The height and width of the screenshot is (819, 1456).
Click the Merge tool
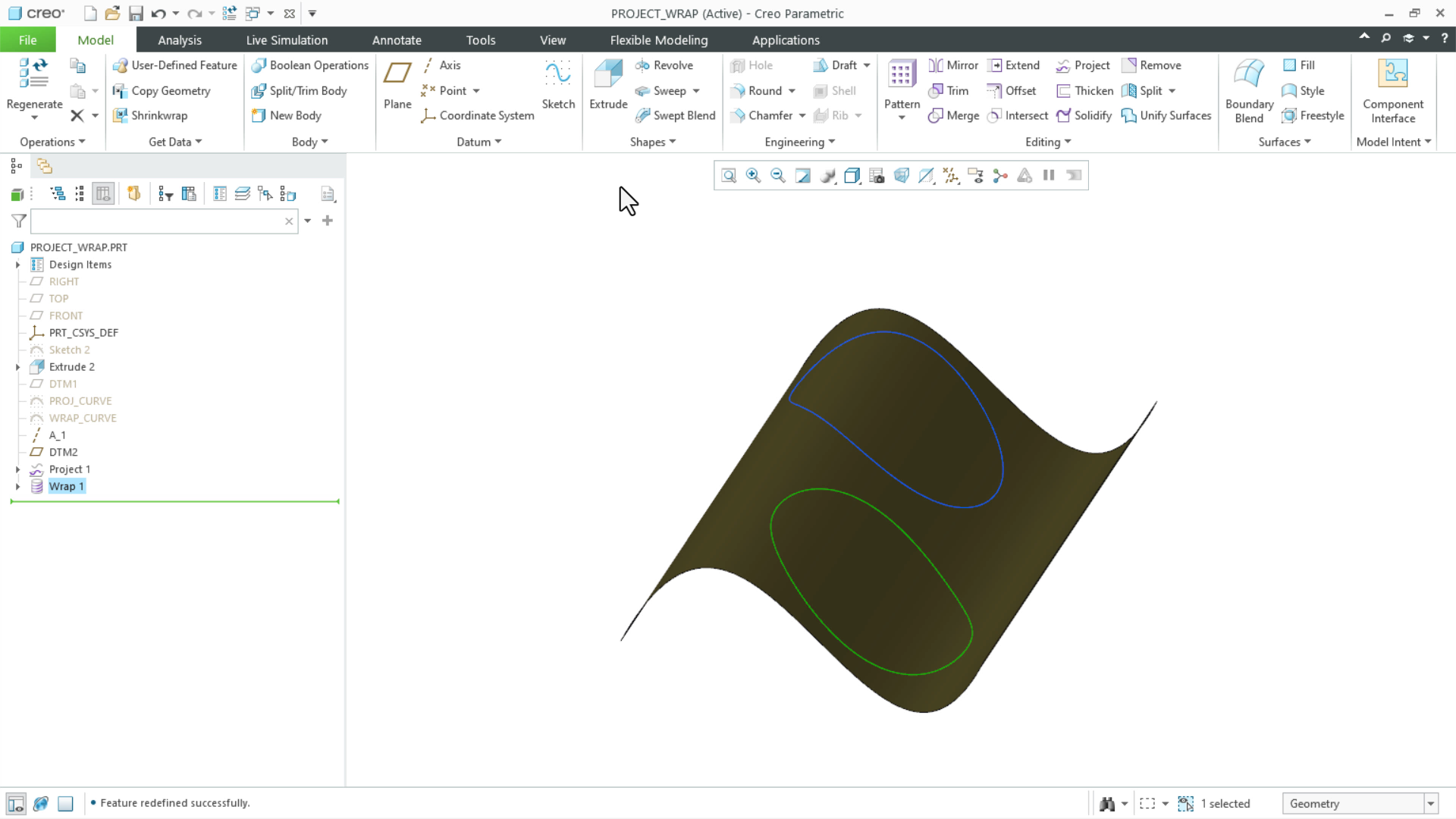coord(953,115)
